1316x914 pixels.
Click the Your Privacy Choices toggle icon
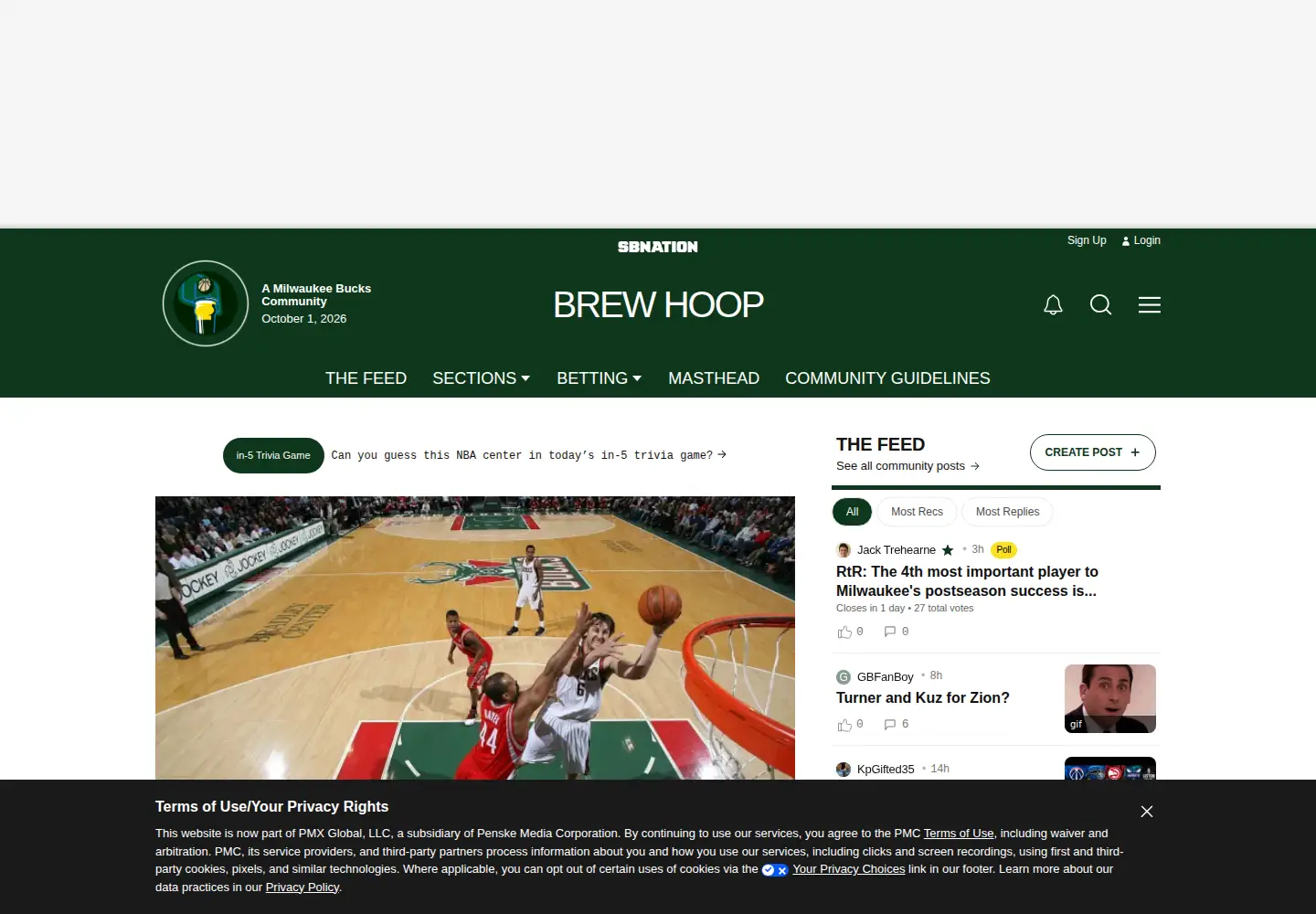775,870
